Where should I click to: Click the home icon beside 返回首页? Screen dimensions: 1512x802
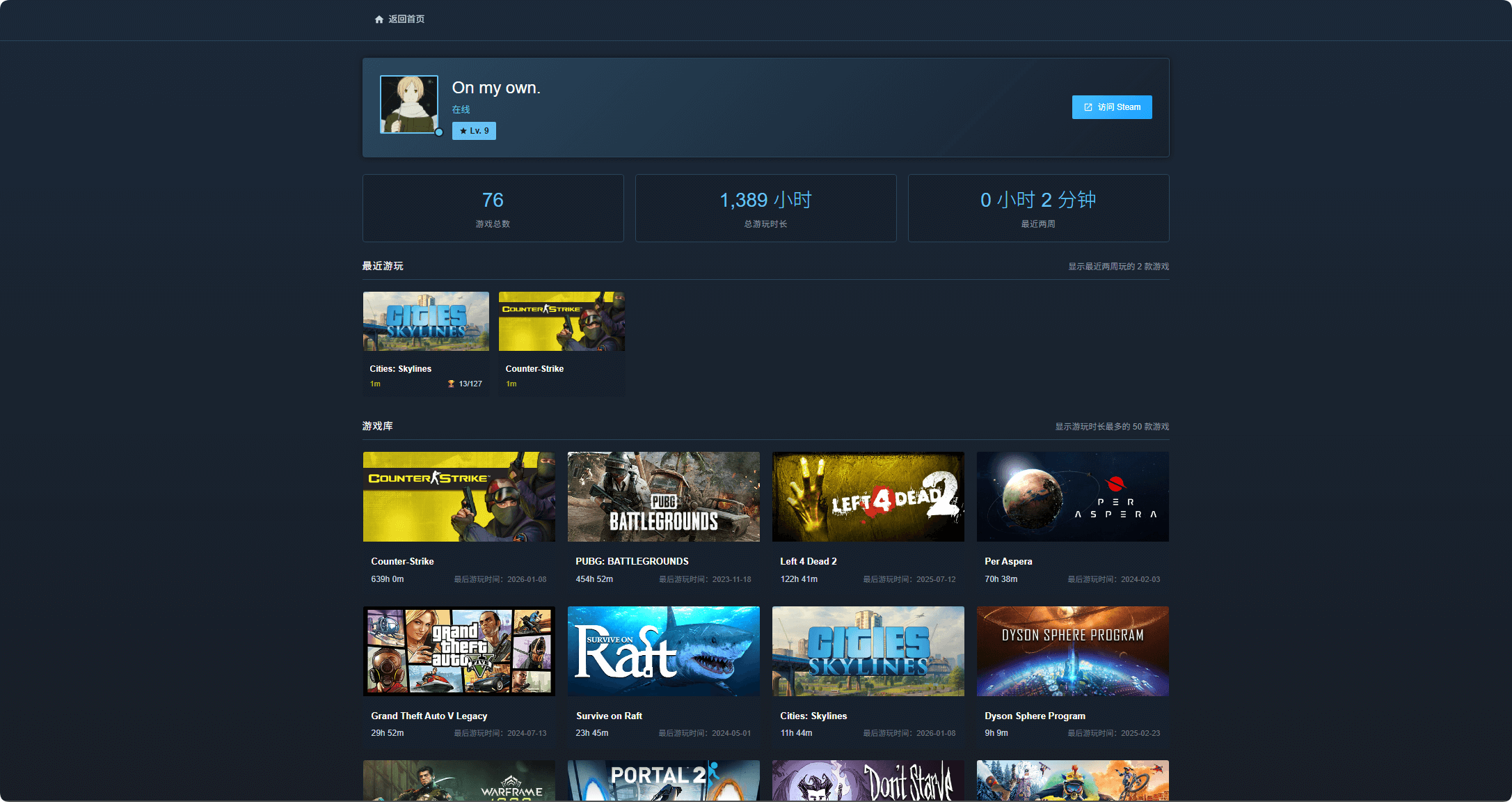tap(379, 19)
